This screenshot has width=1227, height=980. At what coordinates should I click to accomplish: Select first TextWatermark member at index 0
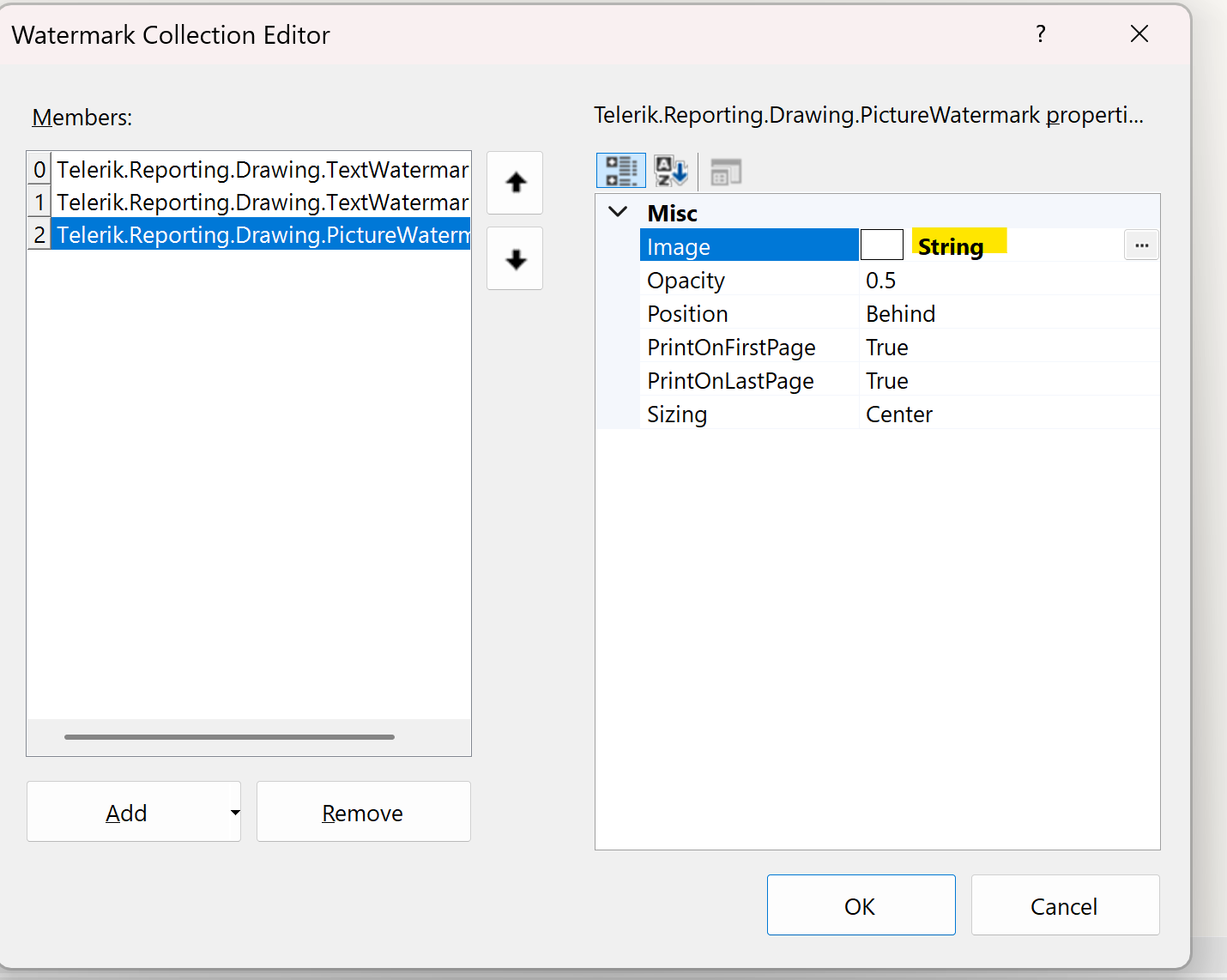click(x=262, y=170)
